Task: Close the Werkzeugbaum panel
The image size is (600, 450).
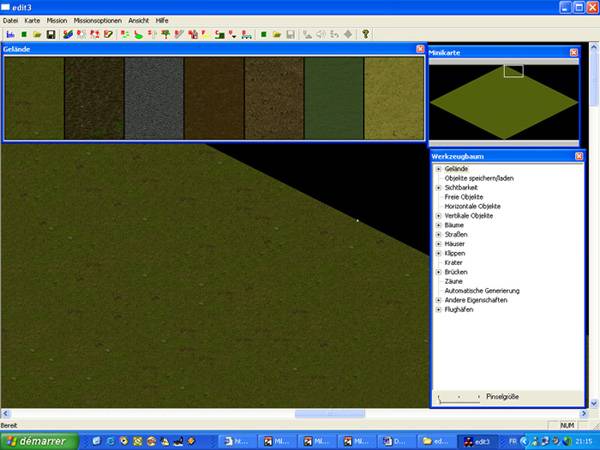Action: pyautogui.click(x=579, y=156)
